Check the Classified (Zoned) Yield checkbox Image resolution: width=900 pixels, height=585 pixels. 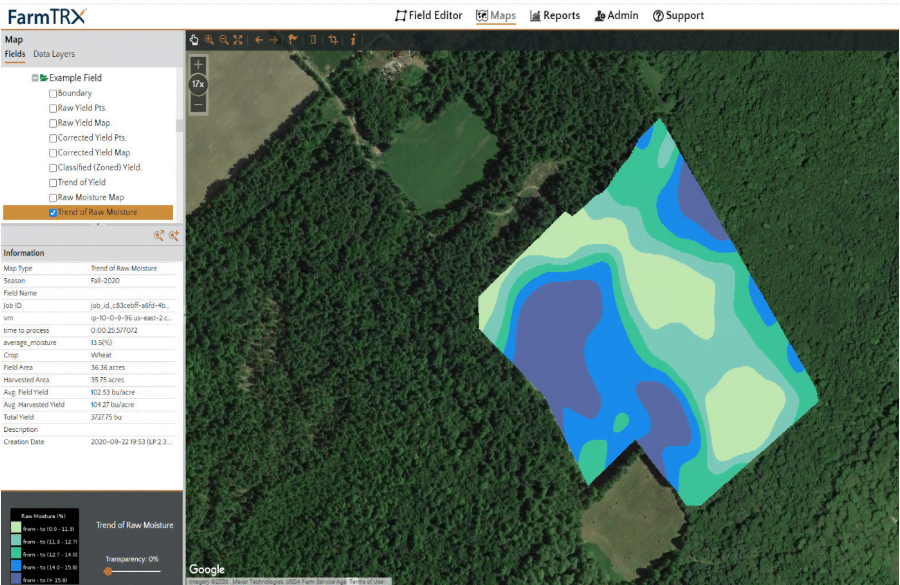53,168
